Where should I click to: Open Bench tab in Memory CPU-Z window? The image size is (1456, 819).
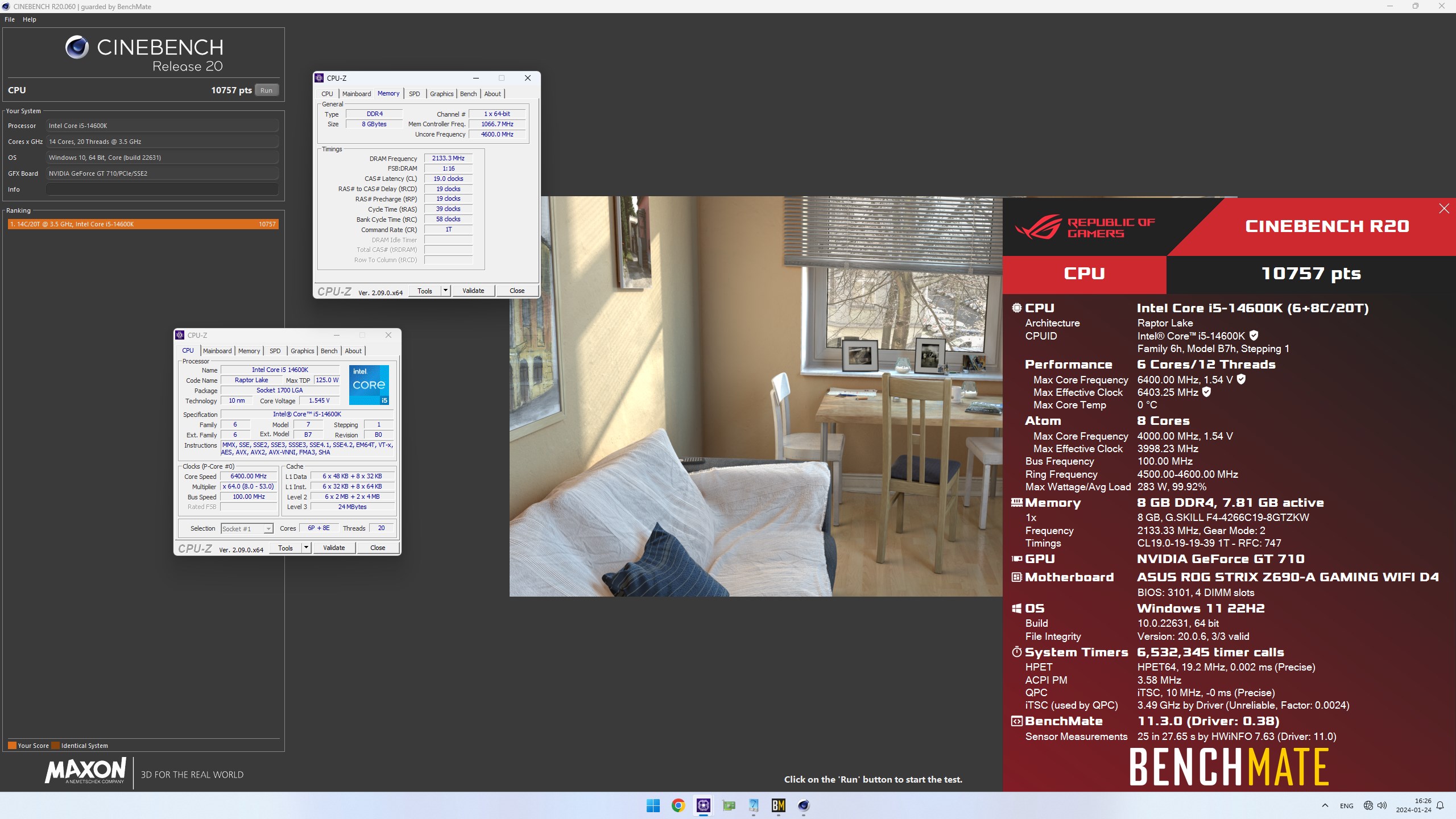click(469, 94)
